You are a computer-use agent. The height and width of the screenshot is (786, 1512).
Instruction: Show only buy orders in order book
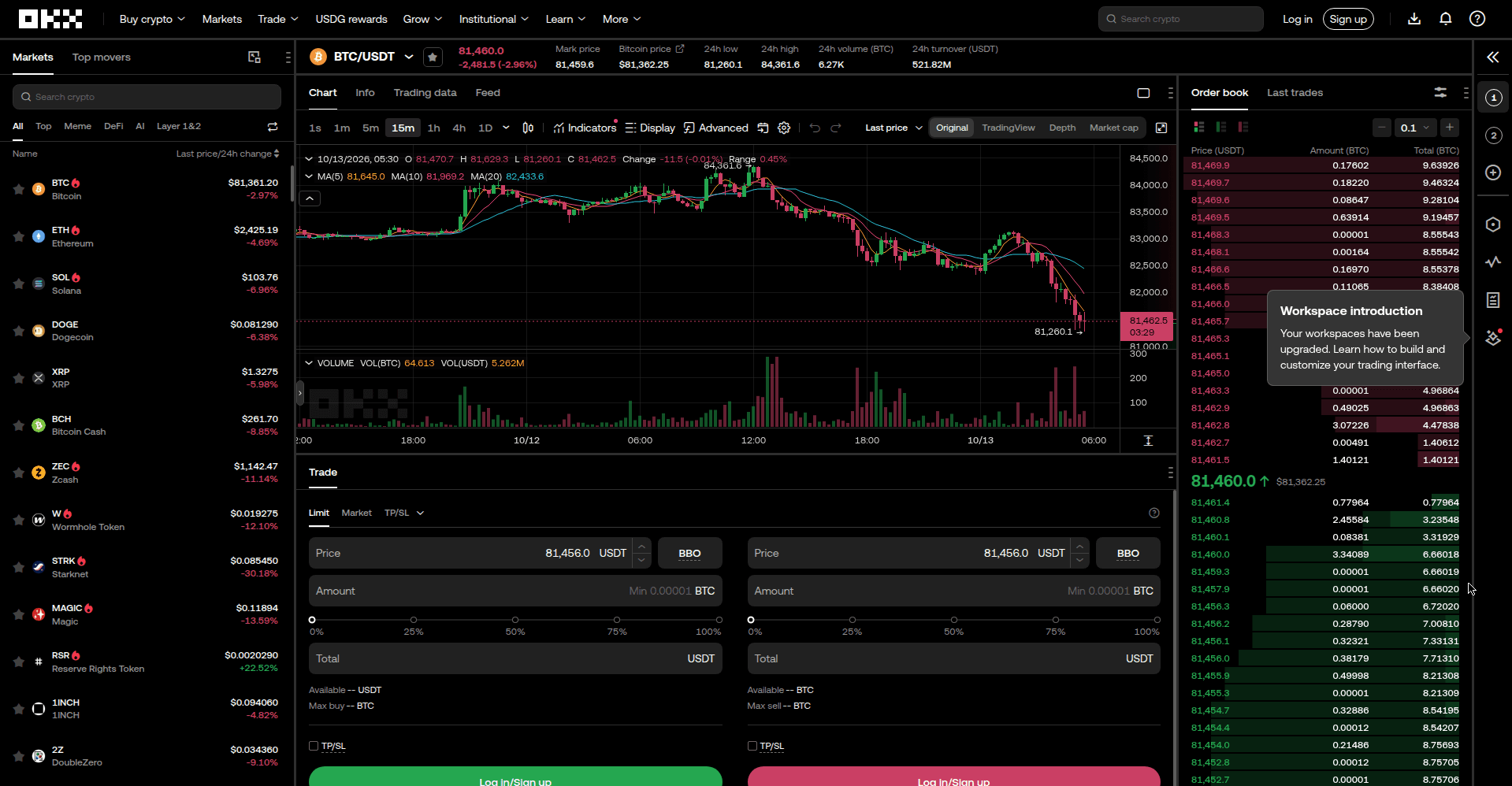(x=1221, y=127)
